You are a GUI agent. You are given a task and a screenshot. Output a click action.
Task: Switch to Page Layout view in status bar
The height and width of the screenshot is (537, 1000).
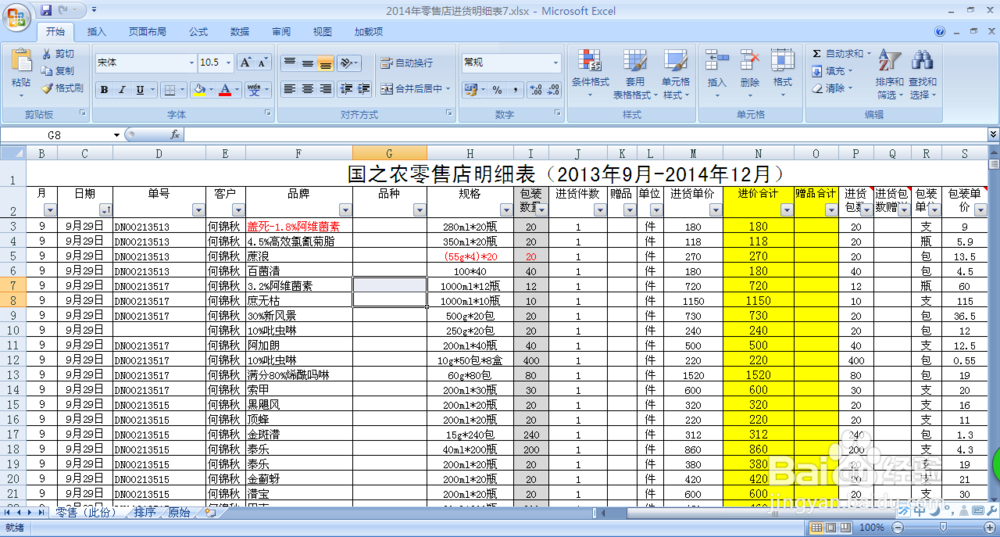831,527
